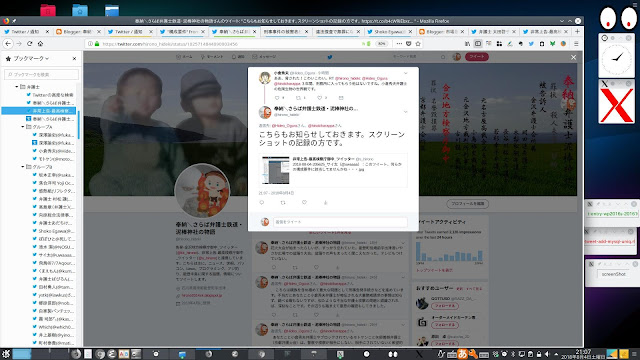Like 小倉秀夫's reply heart icon
640x360 pixels.
click(320, 98)
